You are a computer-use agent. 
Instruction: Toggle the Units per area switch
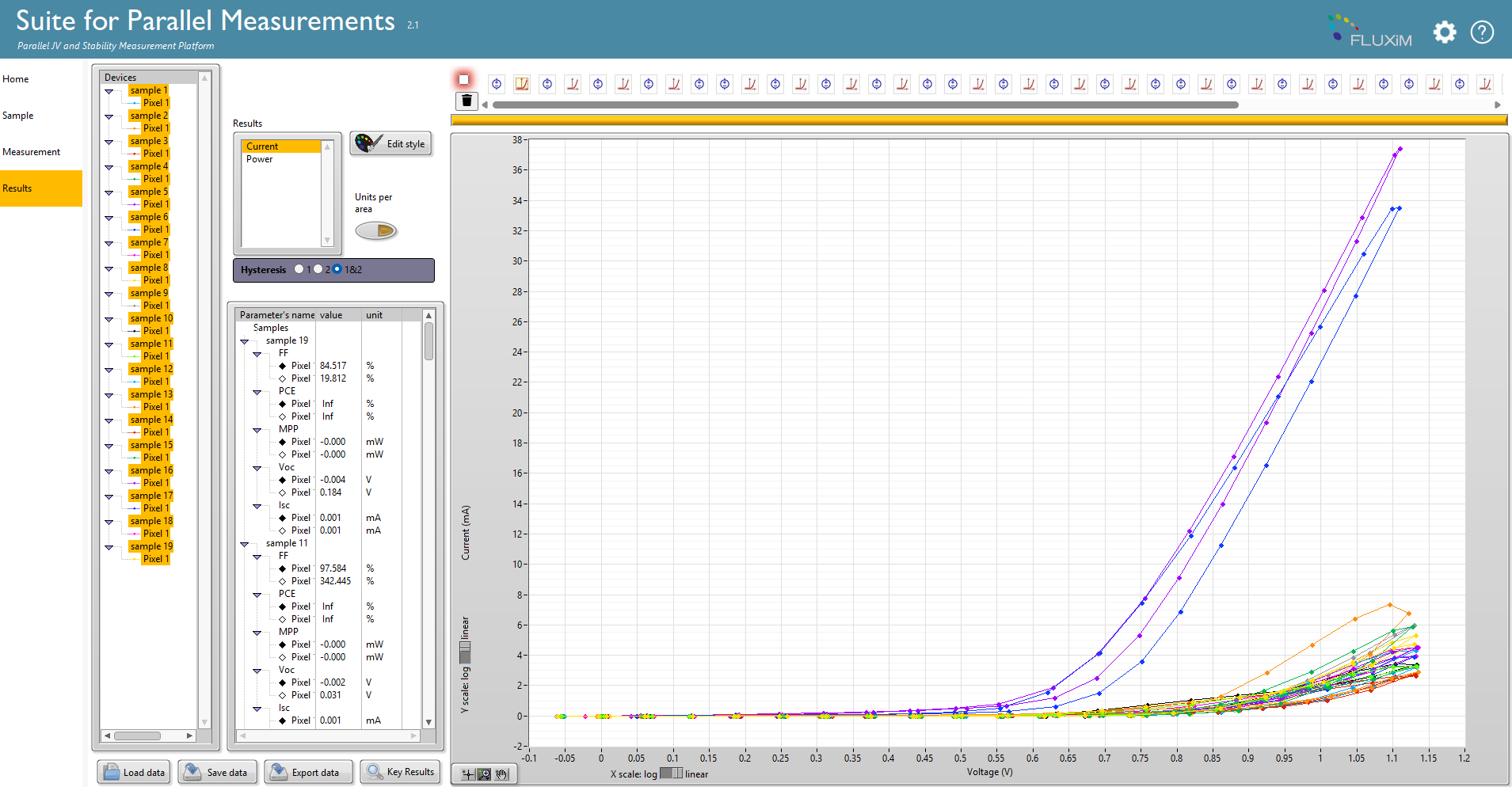375,230
